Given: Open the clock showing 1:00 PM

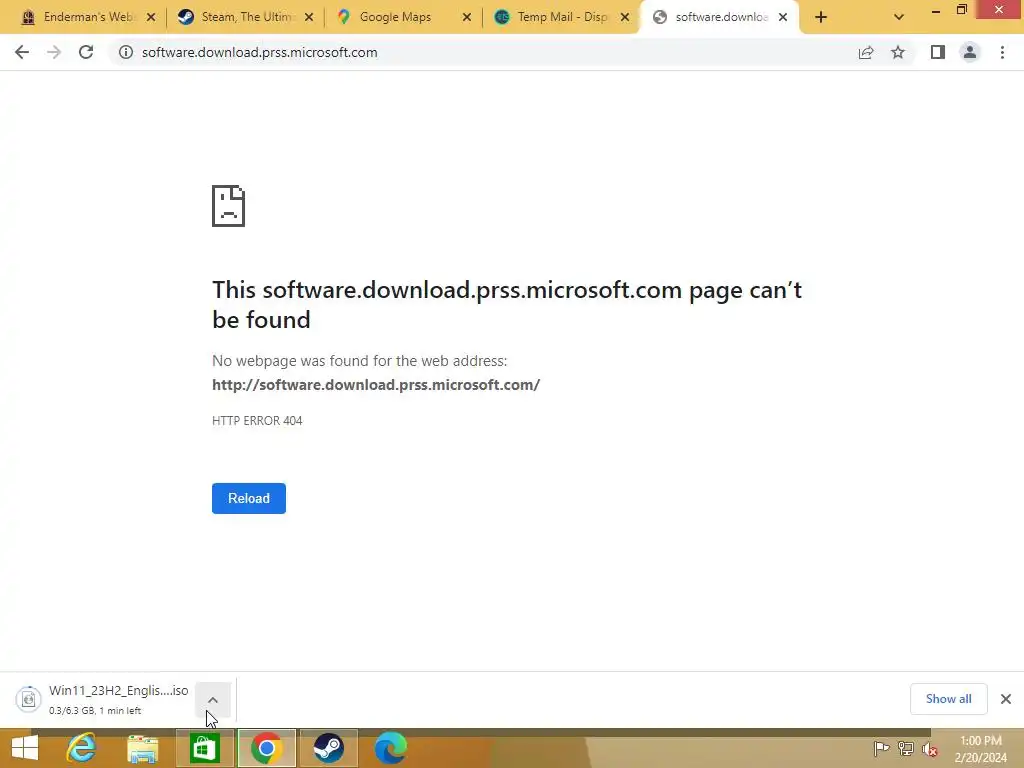Looking at the screenshot, I should coord(980,749).
